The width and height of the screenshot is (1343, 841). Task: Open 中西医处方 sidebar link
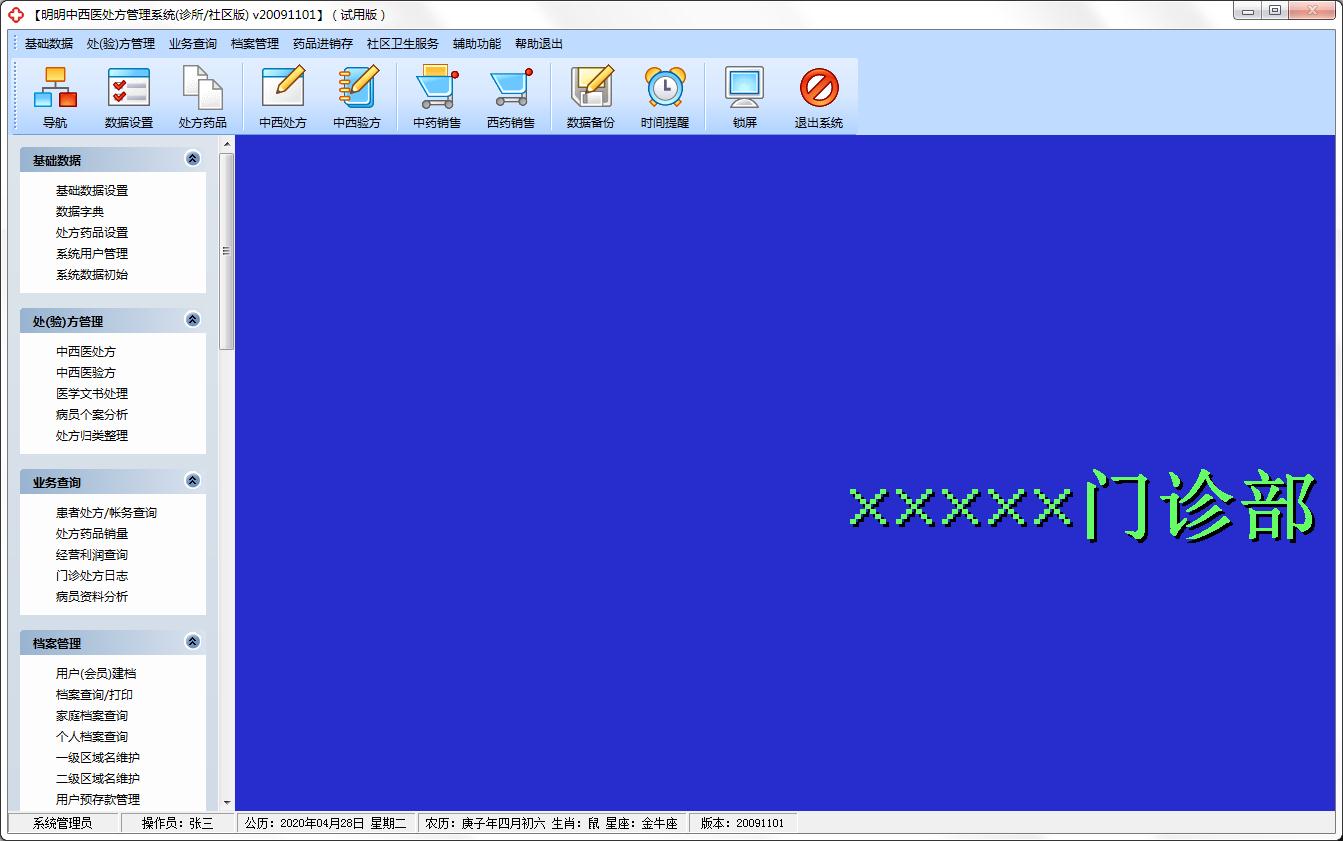[x=86, y=352]
